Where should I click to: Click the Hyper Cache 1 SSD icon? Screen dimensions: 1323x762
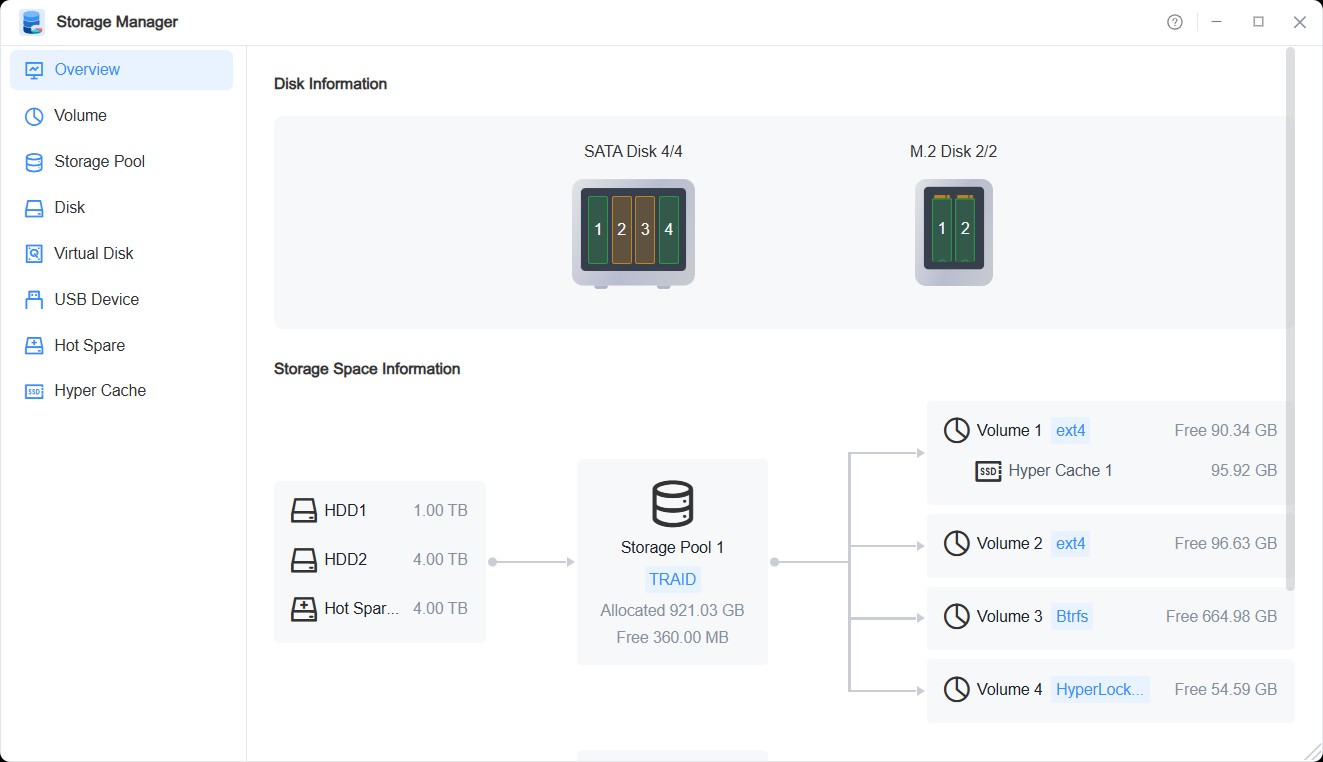[x=988, y=470]
